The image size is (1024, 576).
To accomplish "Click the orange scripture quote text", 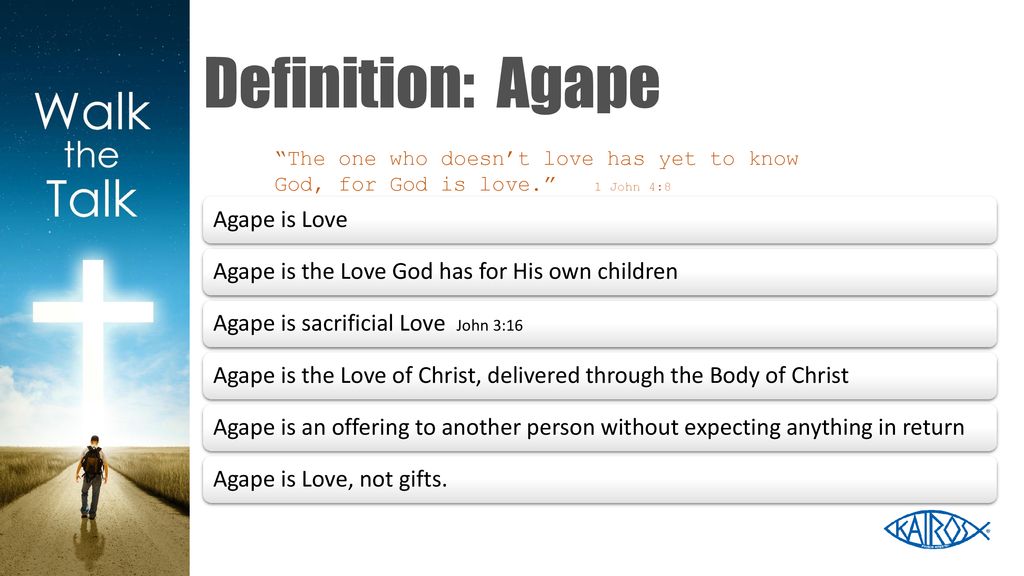I will (x=536, y=172).
